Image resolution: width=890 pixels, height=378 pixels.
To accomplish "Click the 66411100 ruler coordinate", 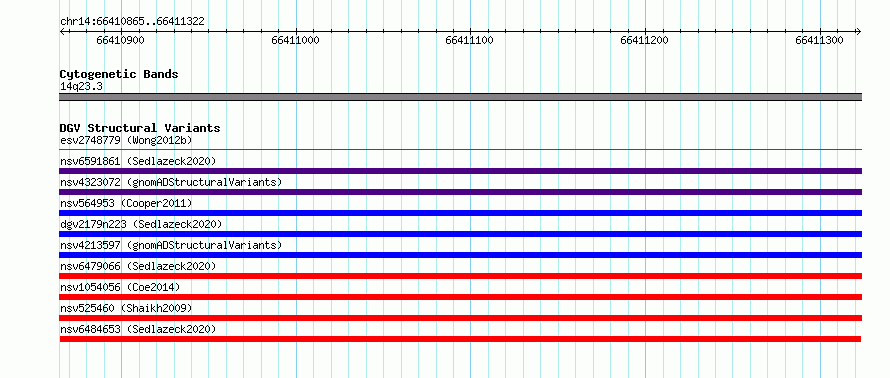I will (469, 40).
